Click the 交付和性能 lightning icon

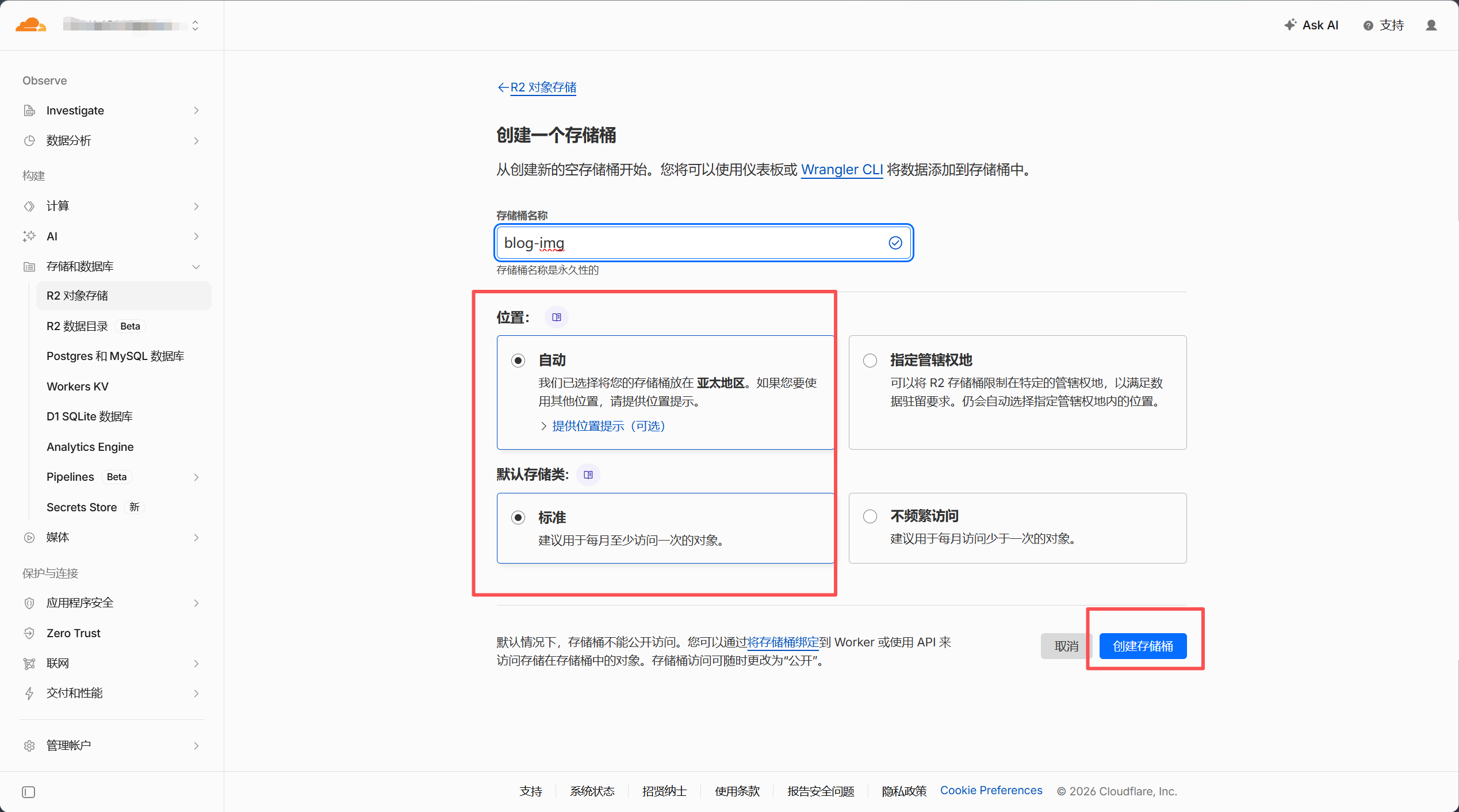click(x=29, y=693)
